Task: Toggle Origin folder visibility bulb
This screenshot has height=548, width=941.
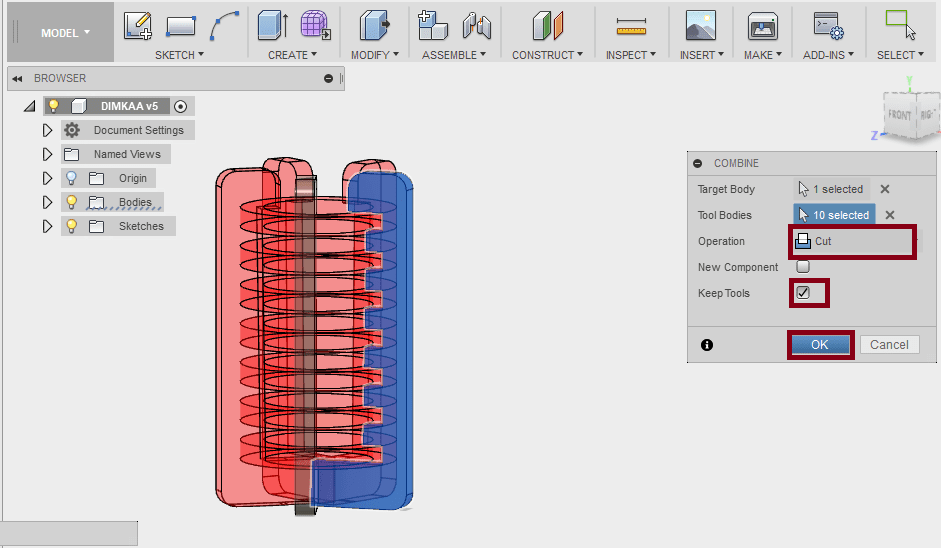Action: pos(71,178)
